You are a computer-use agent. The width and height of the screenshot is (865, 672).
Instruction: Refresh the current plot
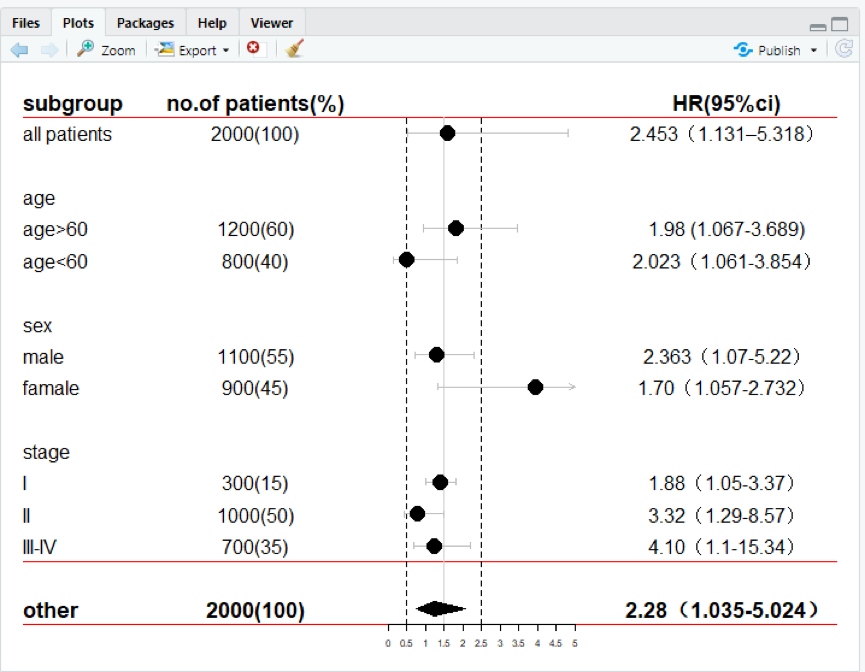pyautogui.click(x=844, y=49)
